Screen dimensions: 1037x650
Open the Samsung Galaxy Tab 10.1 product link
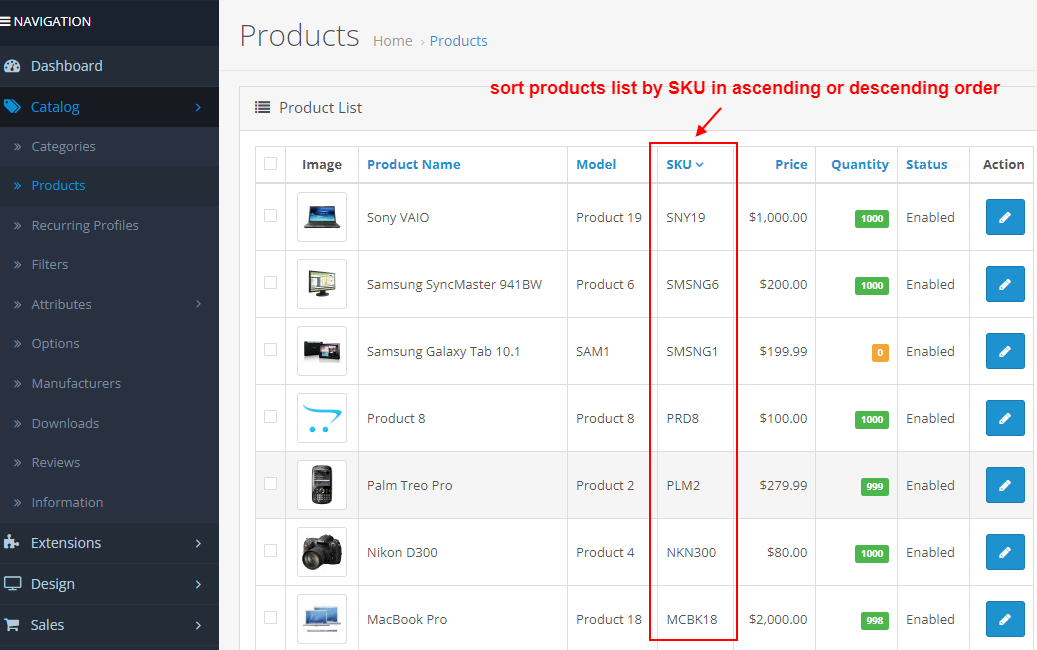pos(443,351)
